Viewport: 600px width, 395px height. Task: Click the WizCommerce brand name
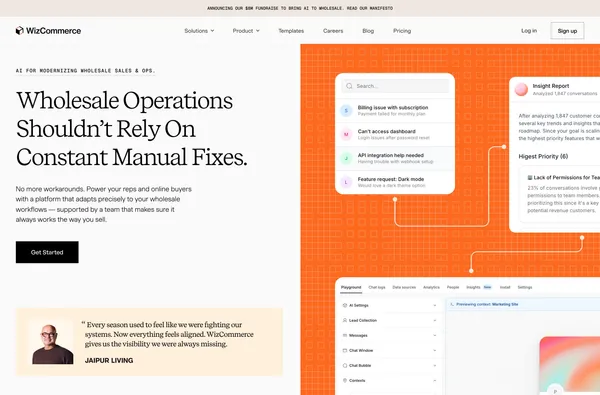(54, 31)
